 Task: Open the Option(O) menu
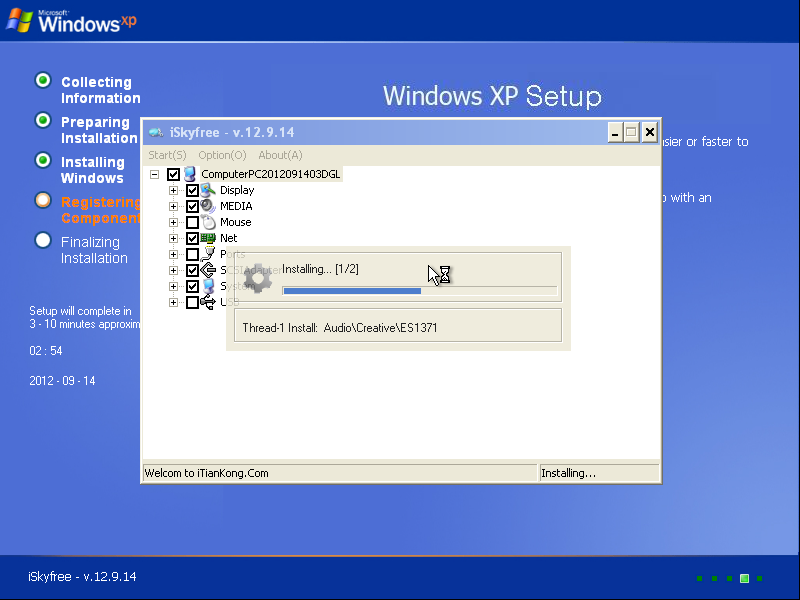click(x=222, y=155)
